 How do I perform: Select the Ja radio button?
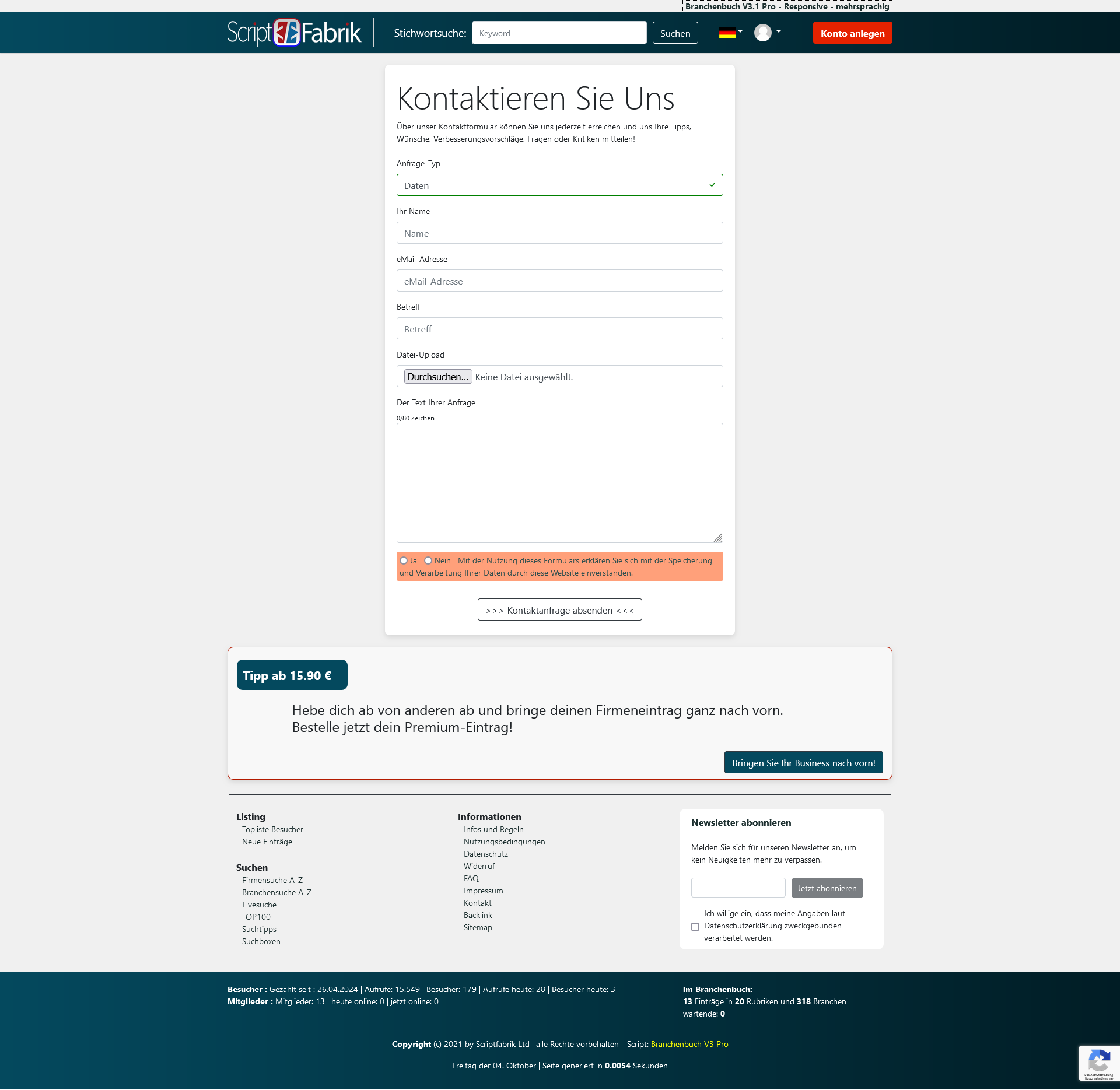(x=404, y=560)
